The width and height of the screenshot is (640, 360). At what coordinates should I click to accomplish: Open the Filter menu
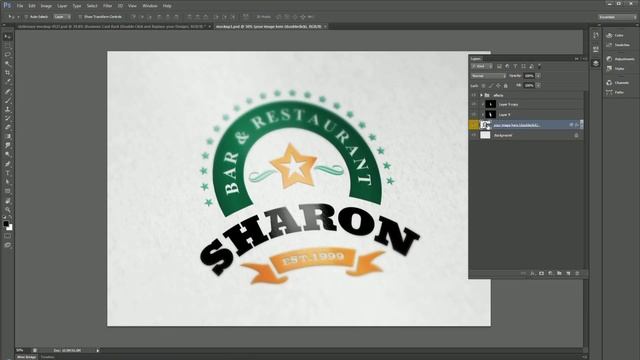(x=107, y=6)
